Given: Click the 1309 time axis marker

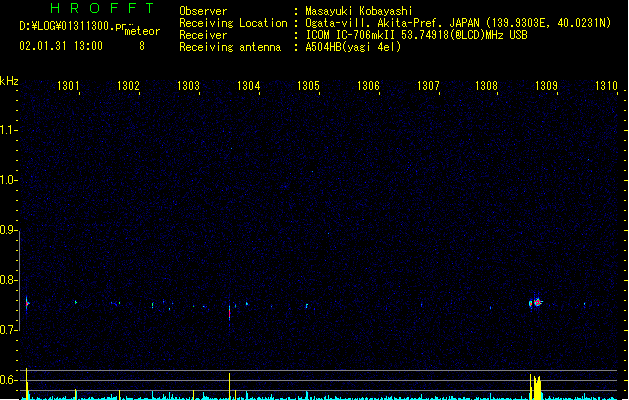Looking at the screenshot, I should (x=546, y=86).
